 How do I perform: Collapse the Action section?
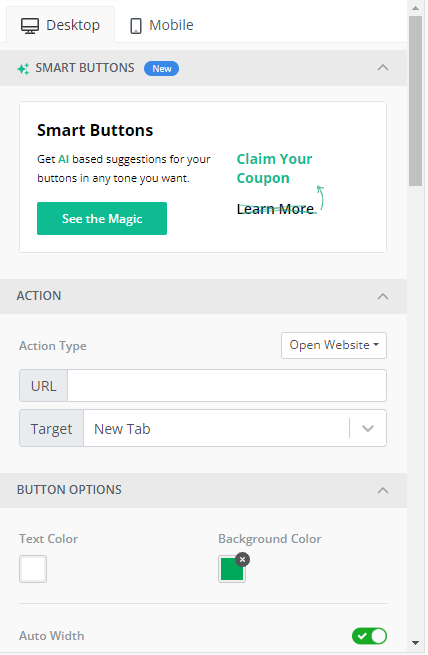click(x=383, y=296)
